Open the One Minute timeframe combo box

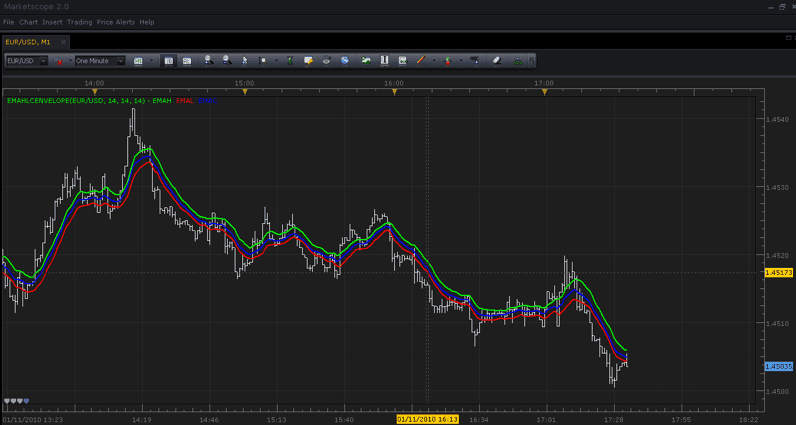pyautogui.click(x=100, y=61)
